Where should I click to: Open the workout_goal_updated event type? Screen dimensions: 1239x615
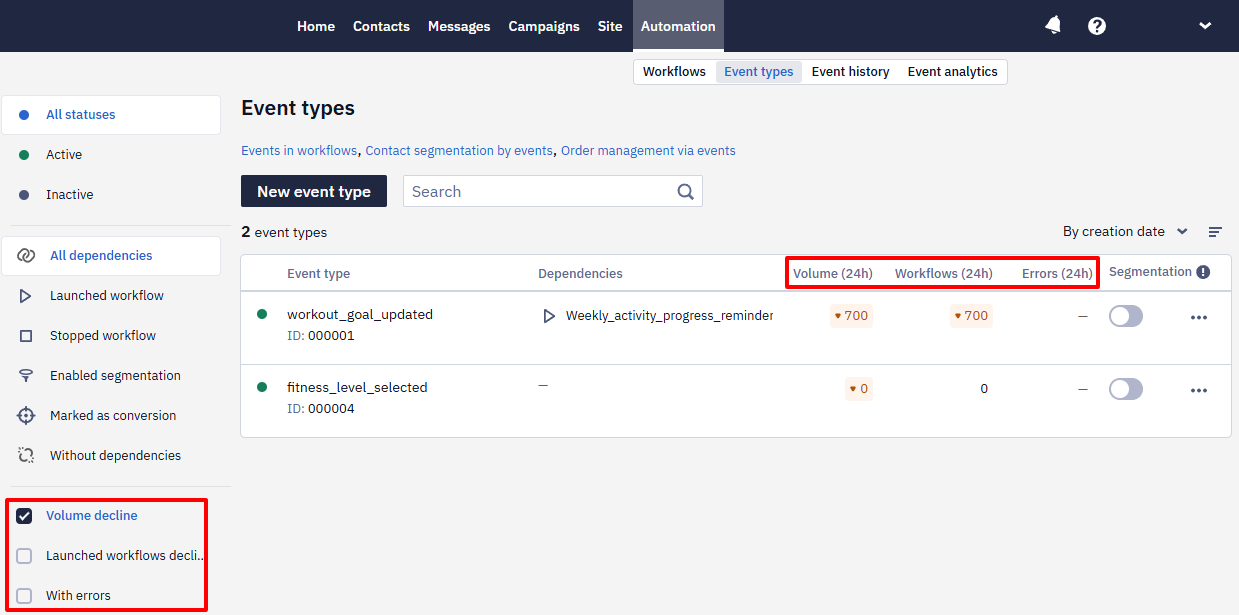360,314
